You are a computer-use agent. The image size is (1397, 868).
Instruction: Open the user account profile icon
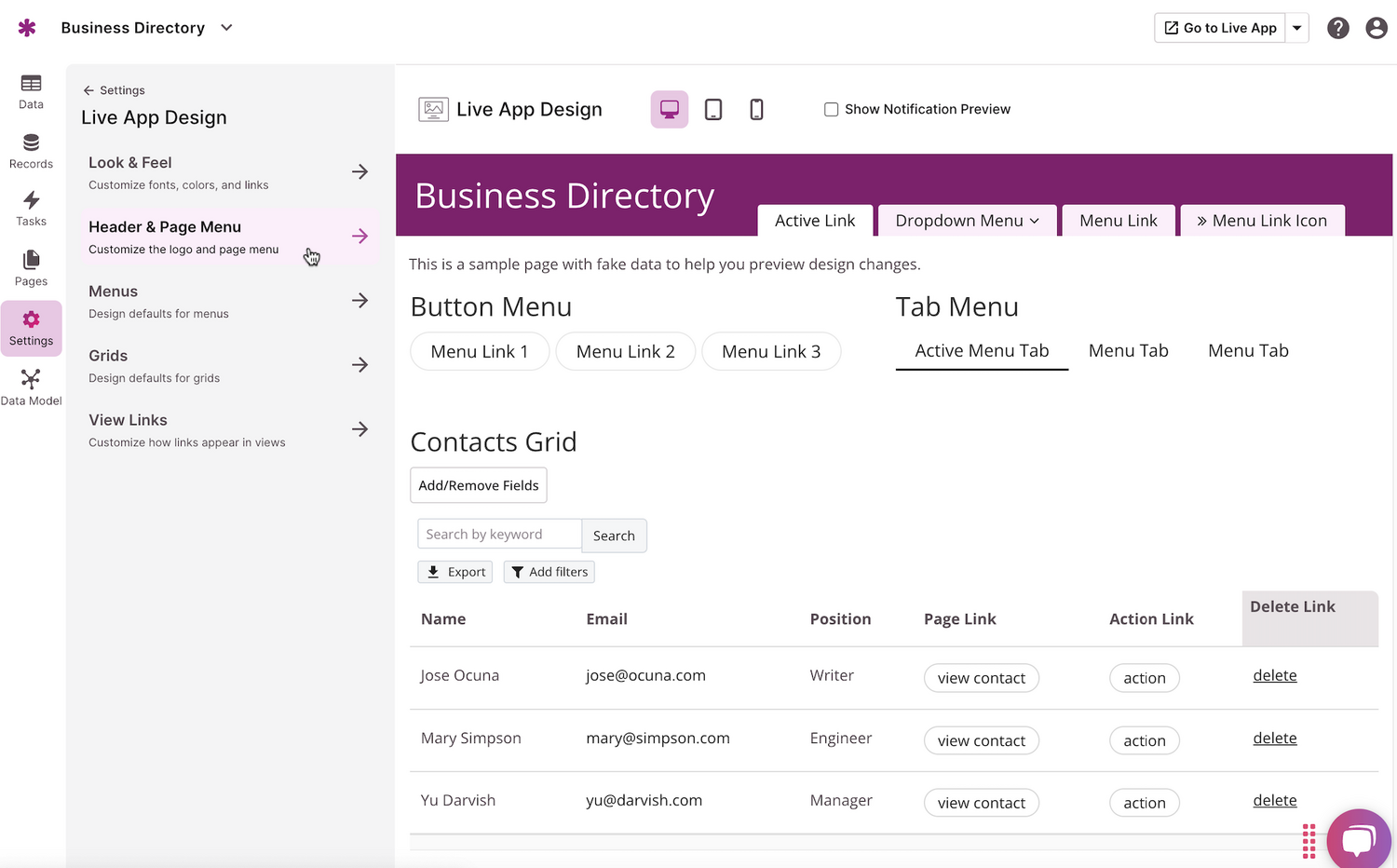[x=1376, y=28]
